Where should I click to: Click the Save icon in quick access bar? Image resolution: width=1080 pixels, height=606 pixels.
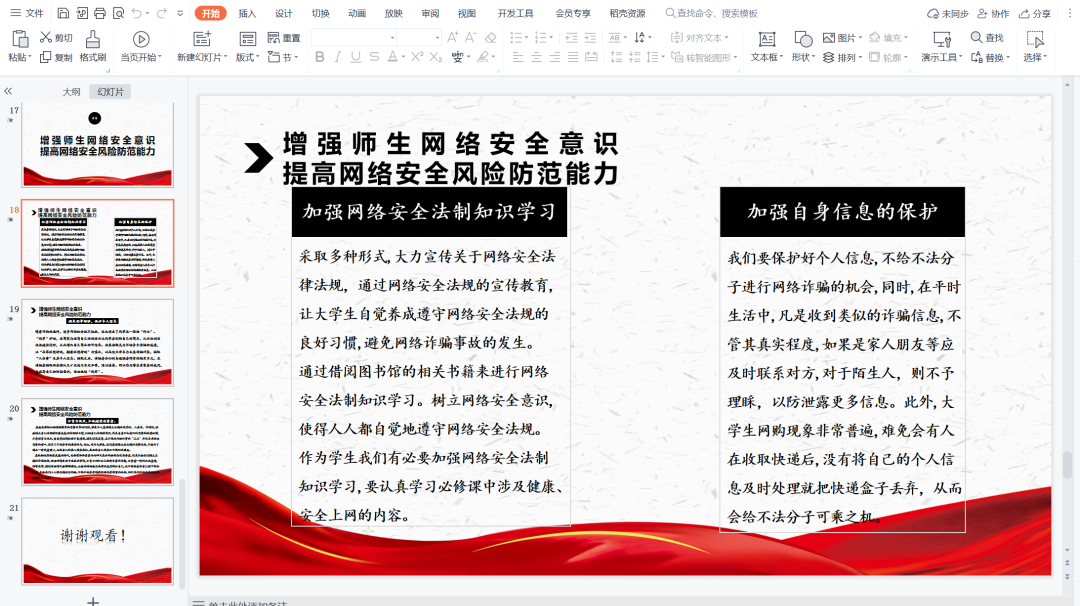point(64,13)
